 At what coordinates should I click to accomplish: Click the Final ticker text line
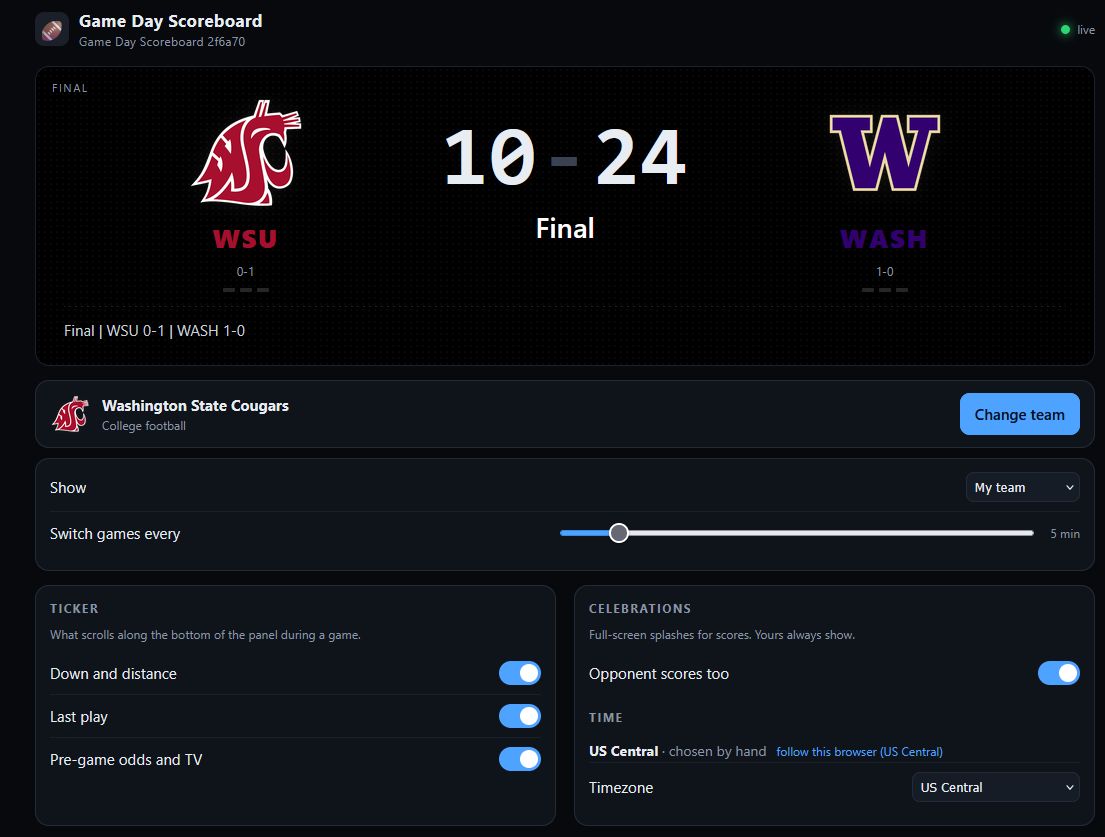[154, 330]
